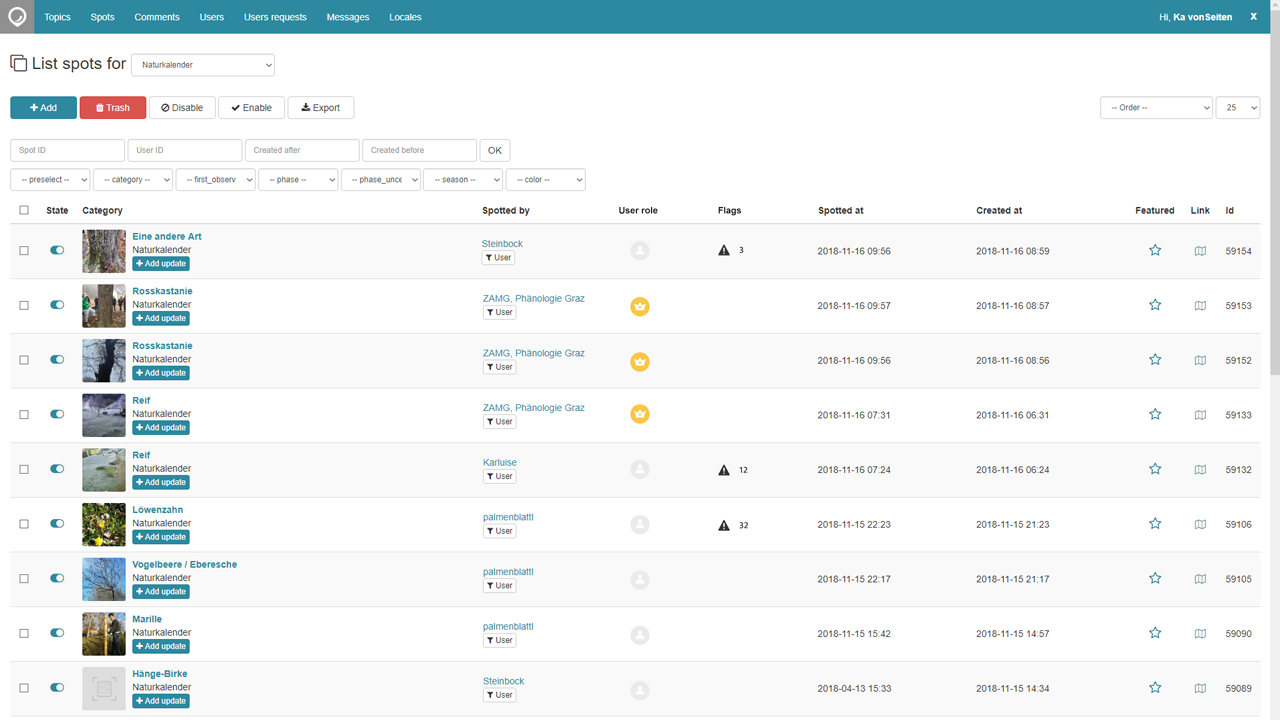Click the warning flag icon showing 32

point(724,525)
